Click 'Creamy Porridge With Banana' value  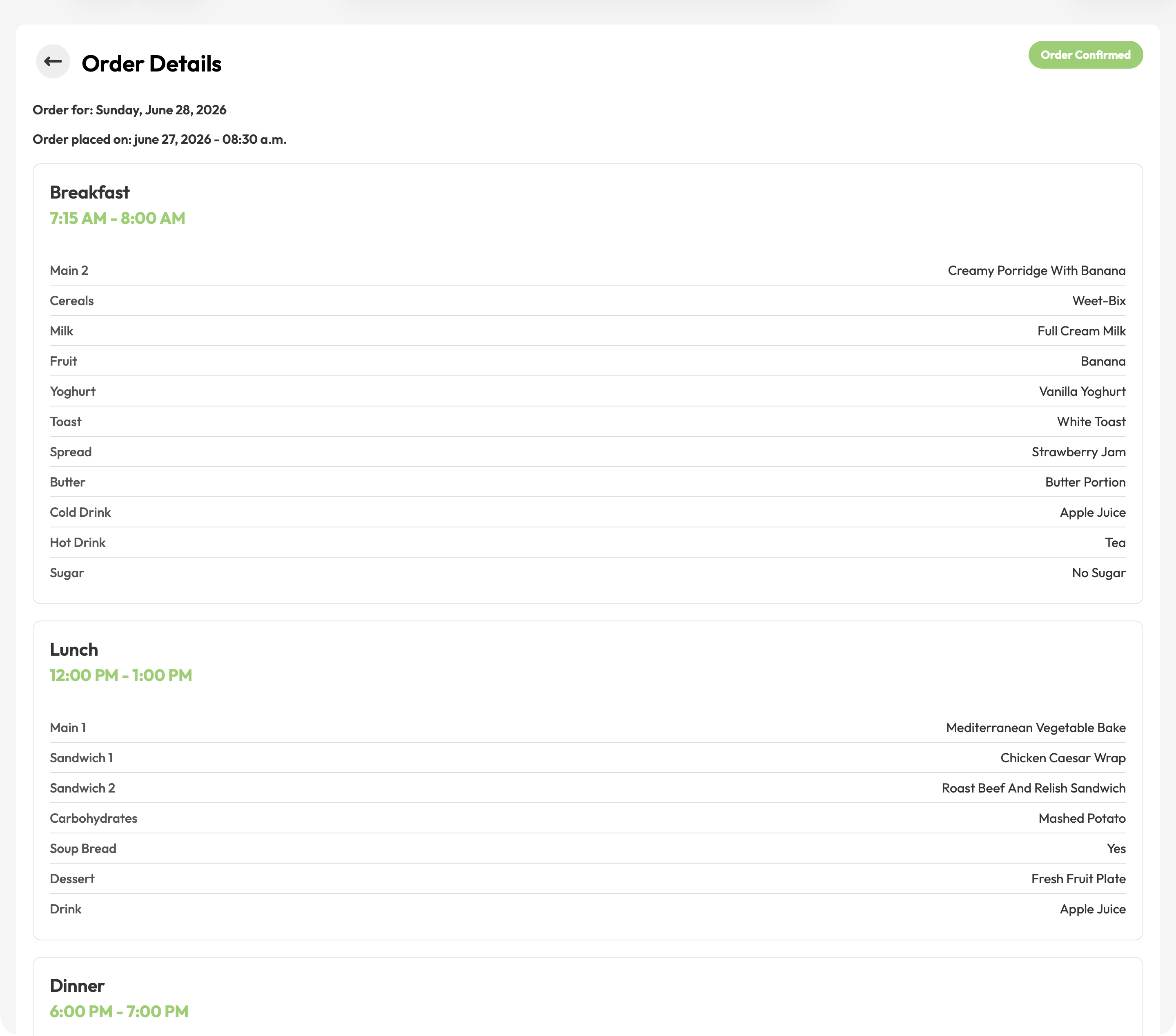click(1036, 270)
